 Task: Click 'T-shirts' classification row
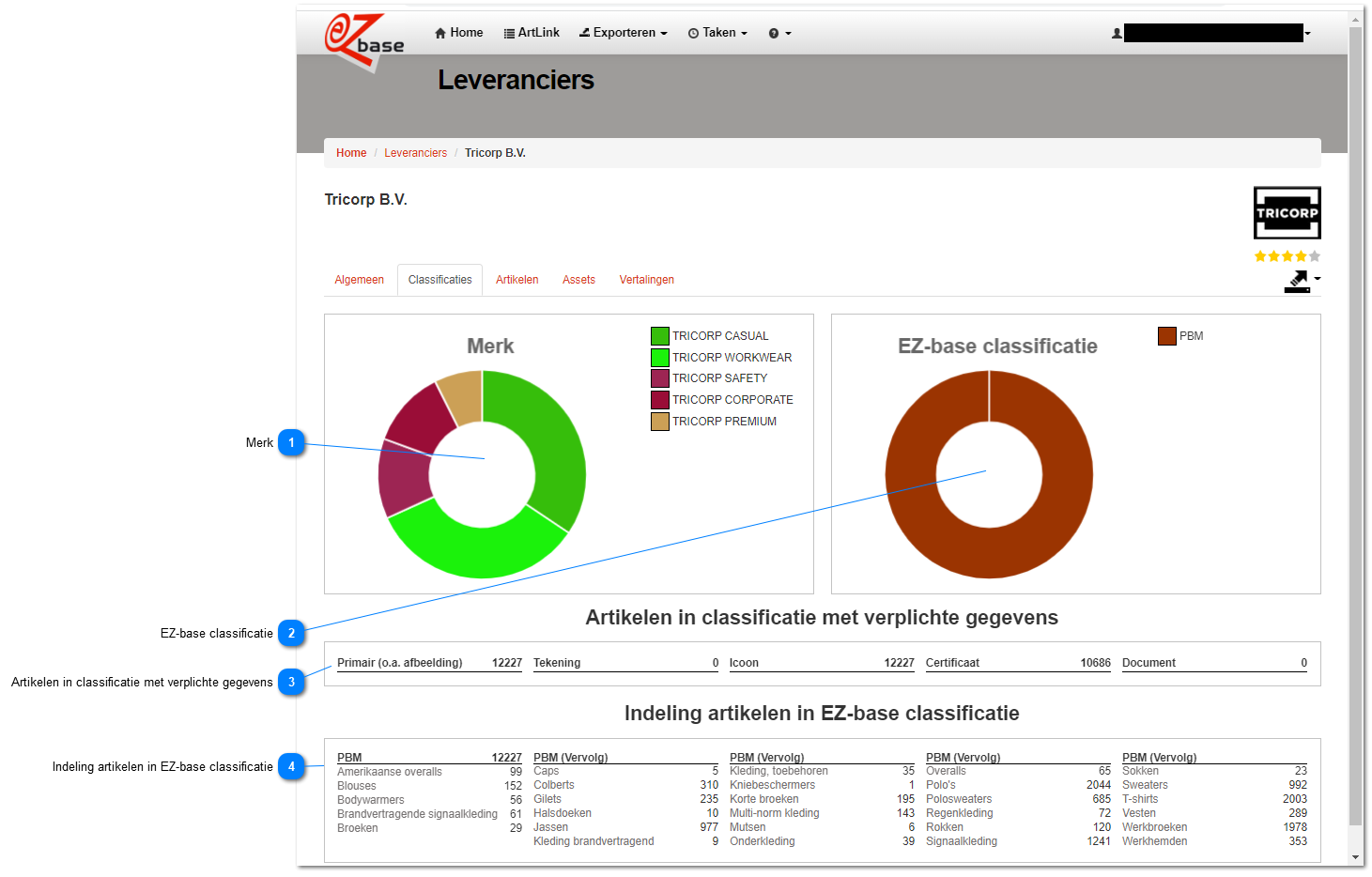1214,799
